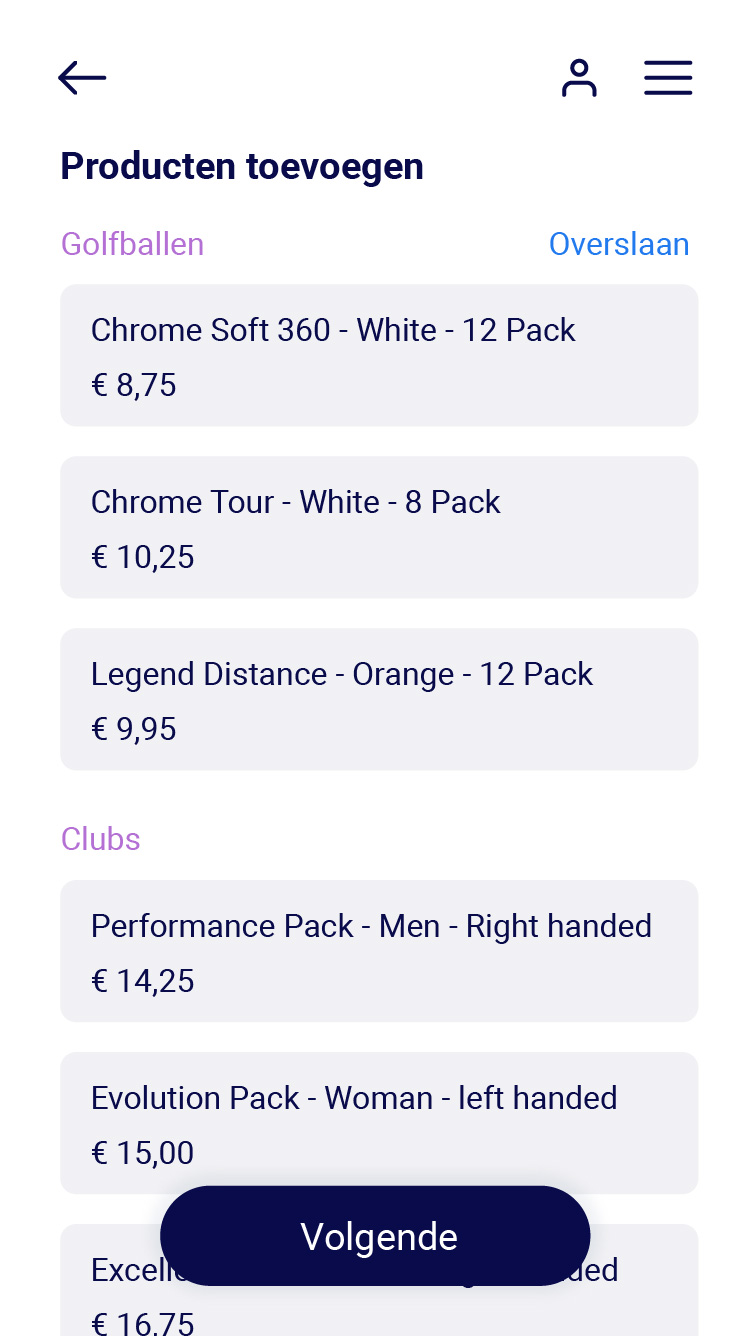Select Chrome Soft 360 White 12 Pack
The width and height of the screenshot is (751, 1336).
coord(379,356)
